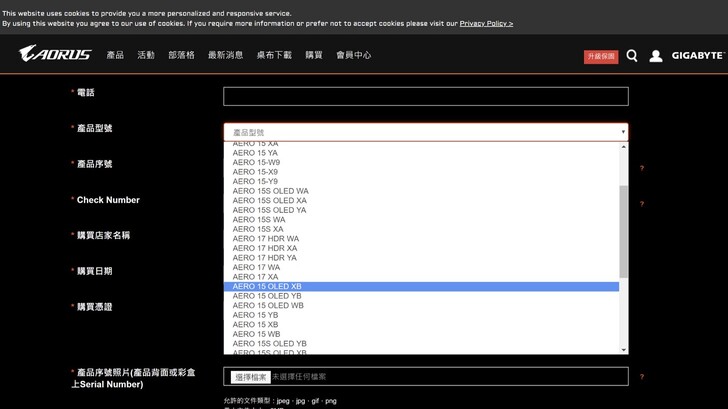Image resolution: width=728 pixels, height=409 pixels.
Task: Select AERO 17 WA option
Action: pos(421,267)
